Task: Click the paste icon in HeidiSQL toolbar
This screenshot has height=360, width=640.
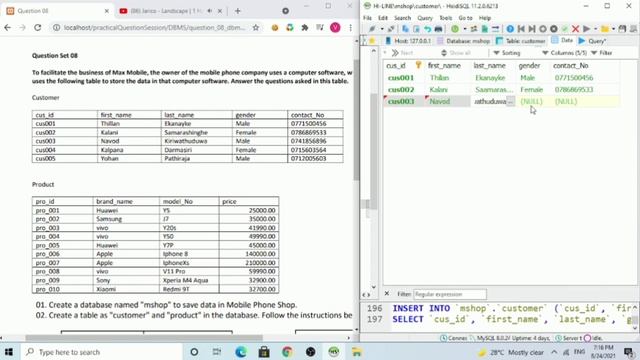Action: point(416,29)
